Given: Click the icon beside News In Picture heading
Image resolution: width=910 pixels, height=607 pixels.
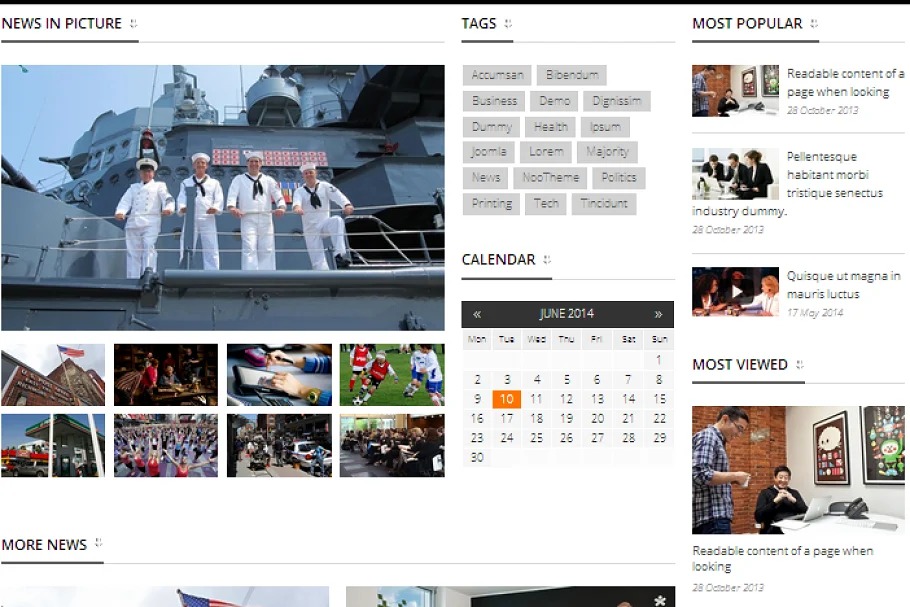Looking at the screenshot, I should coord(134,23).
